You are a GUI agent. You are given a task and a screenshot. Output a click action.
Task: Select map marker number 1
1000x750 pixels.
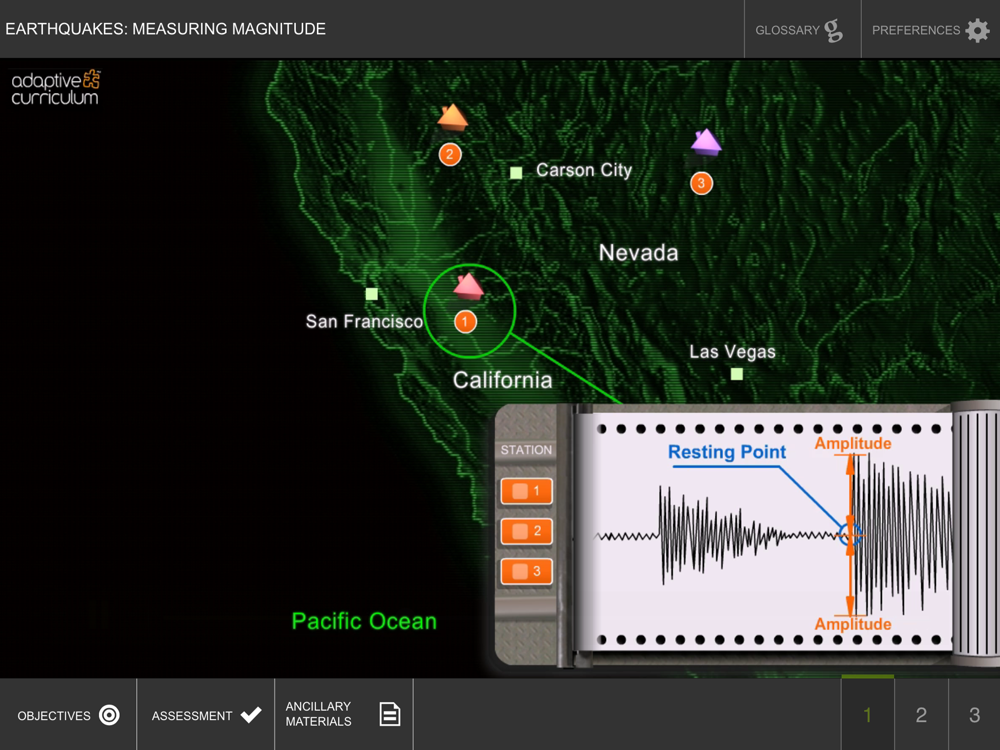point(465,321)
